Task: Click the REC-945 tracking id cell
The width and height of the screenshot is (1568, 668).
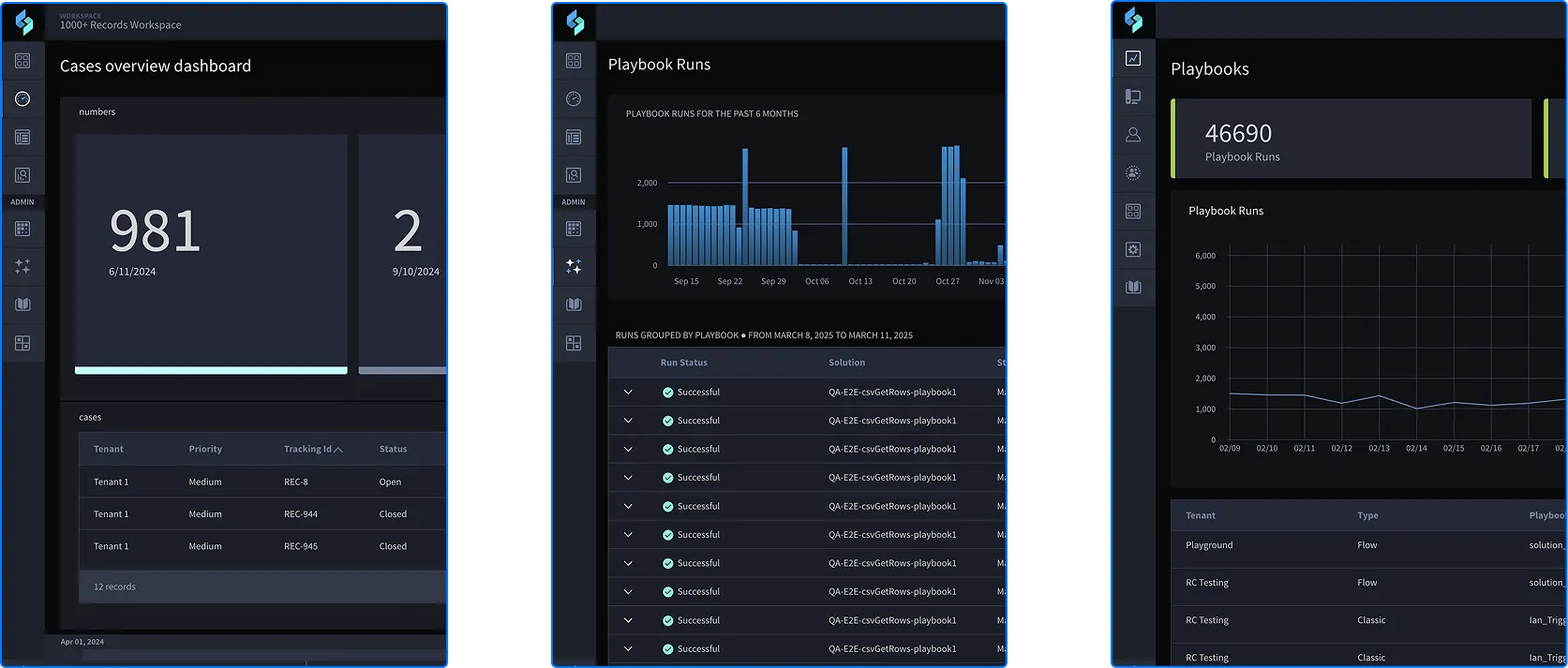Action: [301, 546]
